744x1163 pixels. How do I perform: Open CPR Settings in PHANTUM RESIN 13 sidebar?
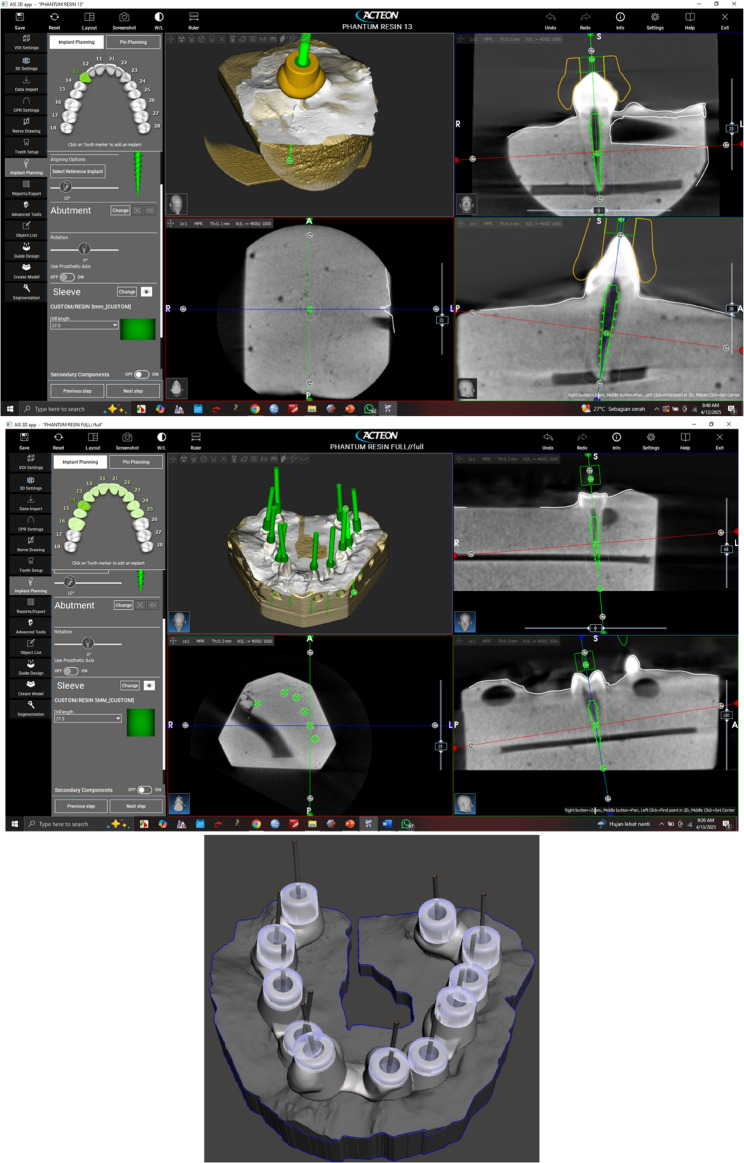(x=26, y=105)
